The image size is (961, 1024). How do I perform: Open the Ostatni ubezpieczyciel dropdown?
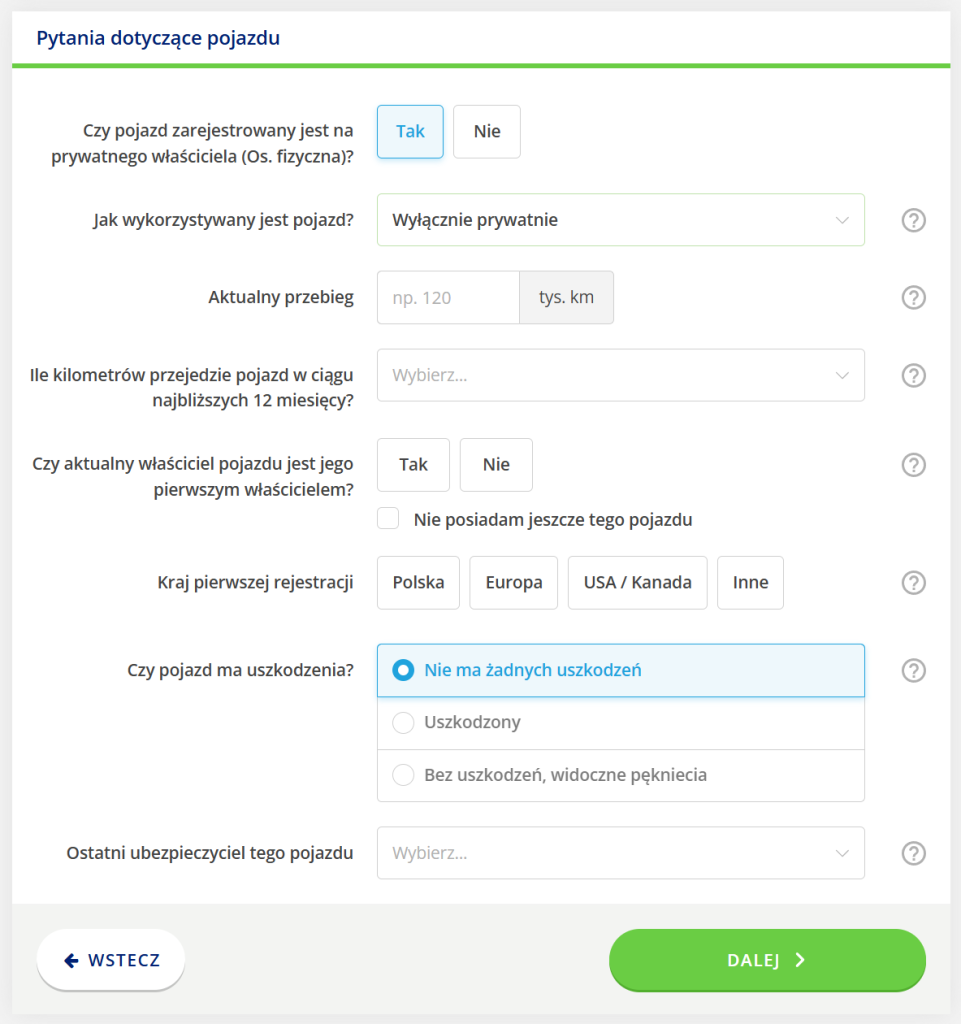tap(620, 853)
